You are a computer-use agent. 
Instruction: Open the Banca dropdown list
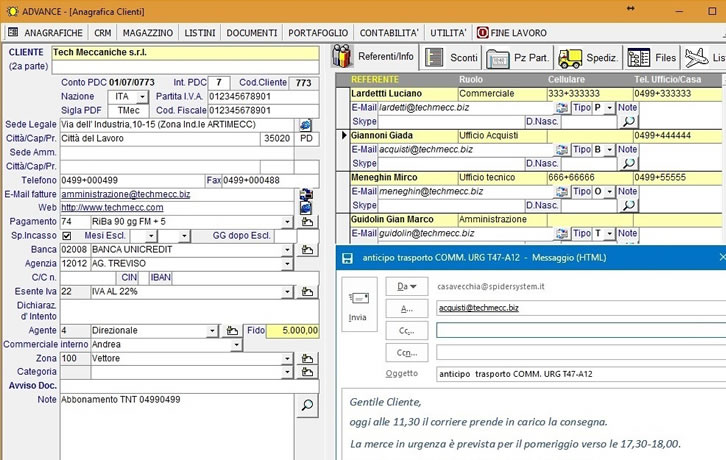[288, 249]
